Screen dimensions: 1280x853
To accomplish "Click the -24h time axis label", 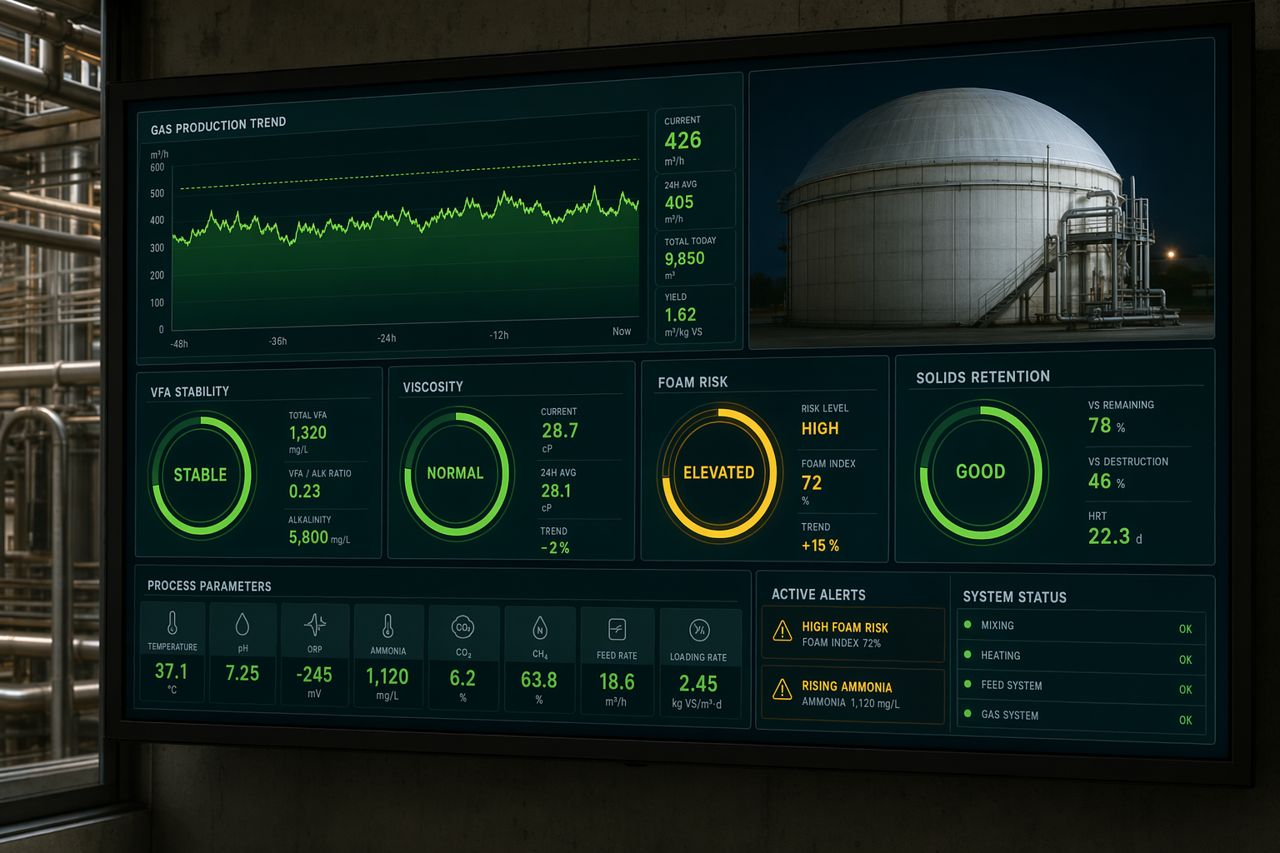I will click(387, 338).
